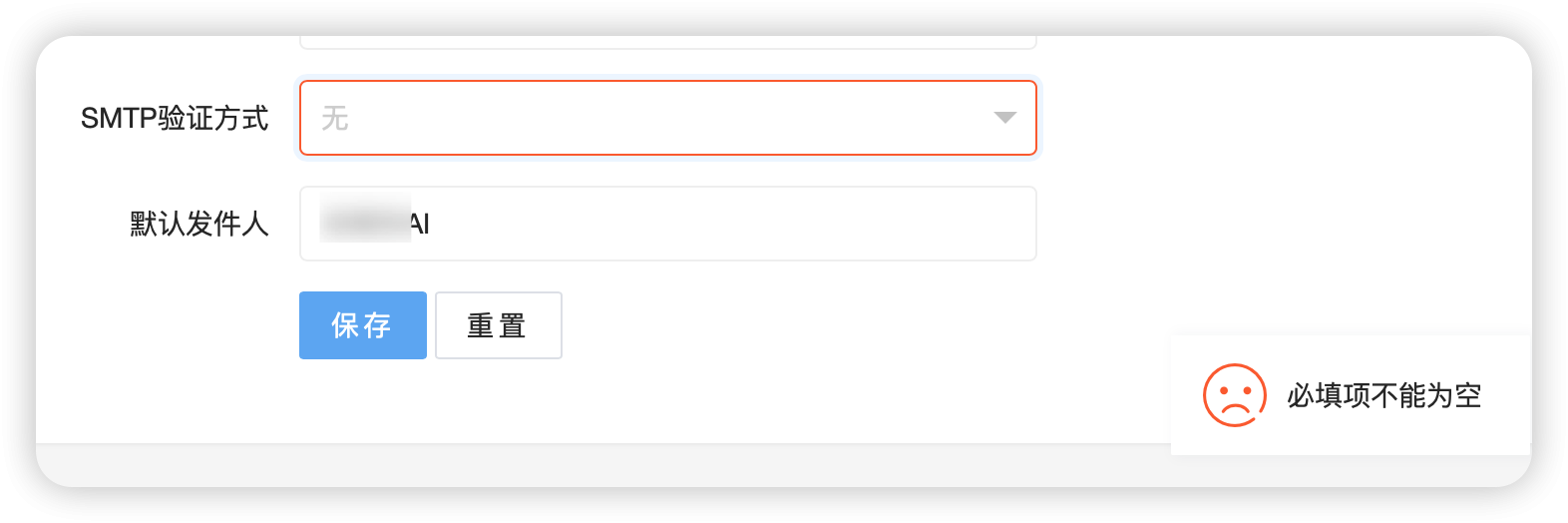Click the 无 placeholder in the SMTP select
The height and width of the screenshot is (523, 1568).
[335, 119]
